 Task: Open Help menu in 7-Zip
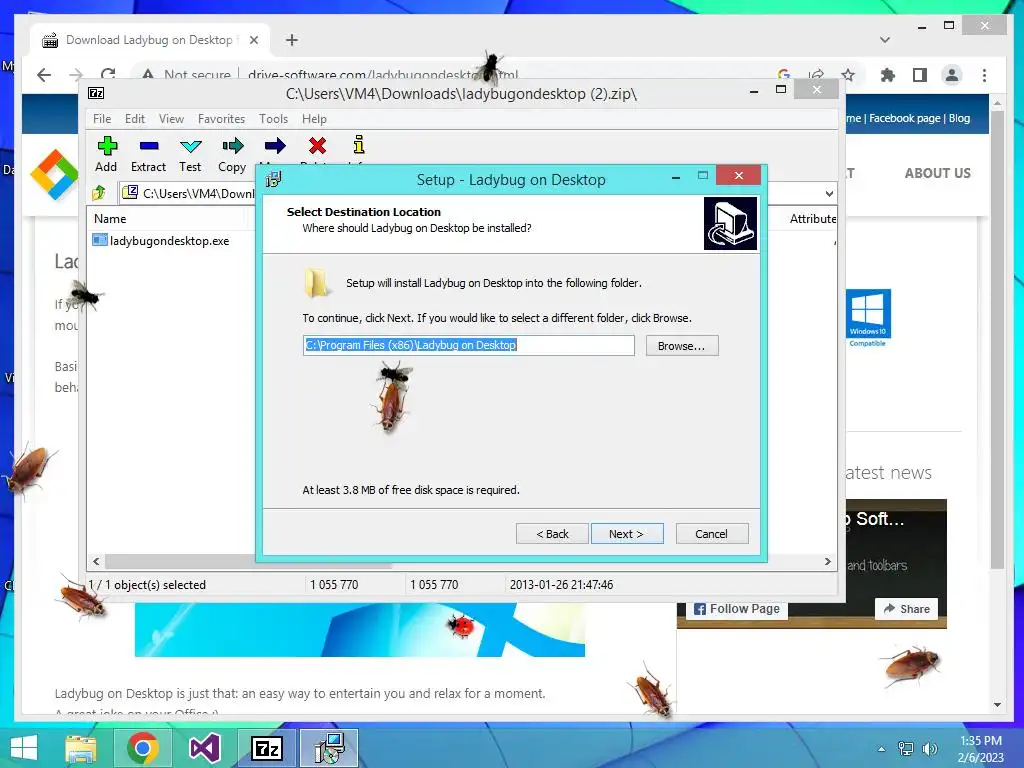pos(314,119)
